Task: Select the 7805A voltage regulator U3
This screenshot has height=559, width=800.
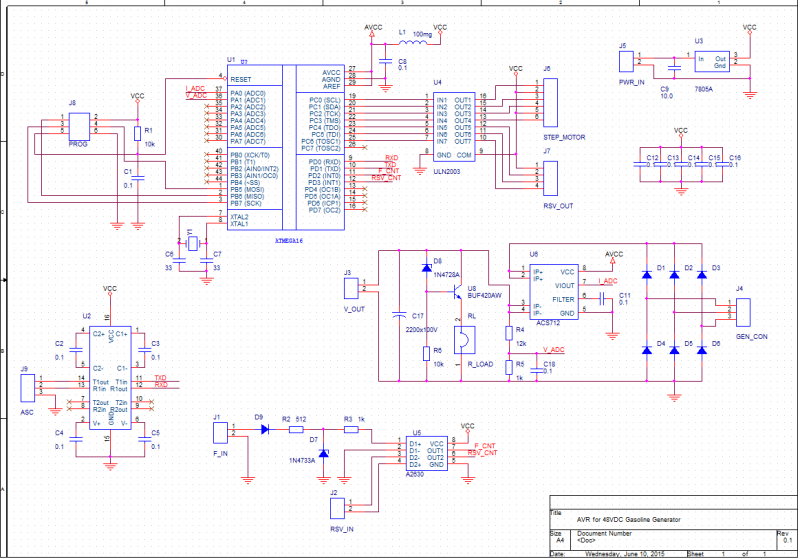Action: click(x=712, y=62)
